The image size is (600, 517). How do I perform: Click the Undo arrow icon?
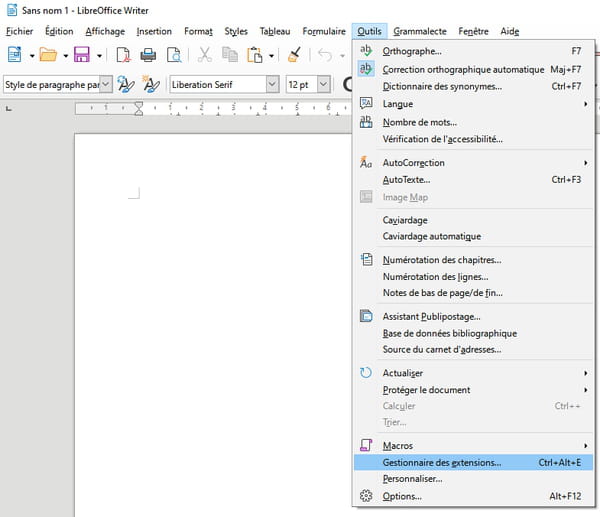click(x=325, y=55)
